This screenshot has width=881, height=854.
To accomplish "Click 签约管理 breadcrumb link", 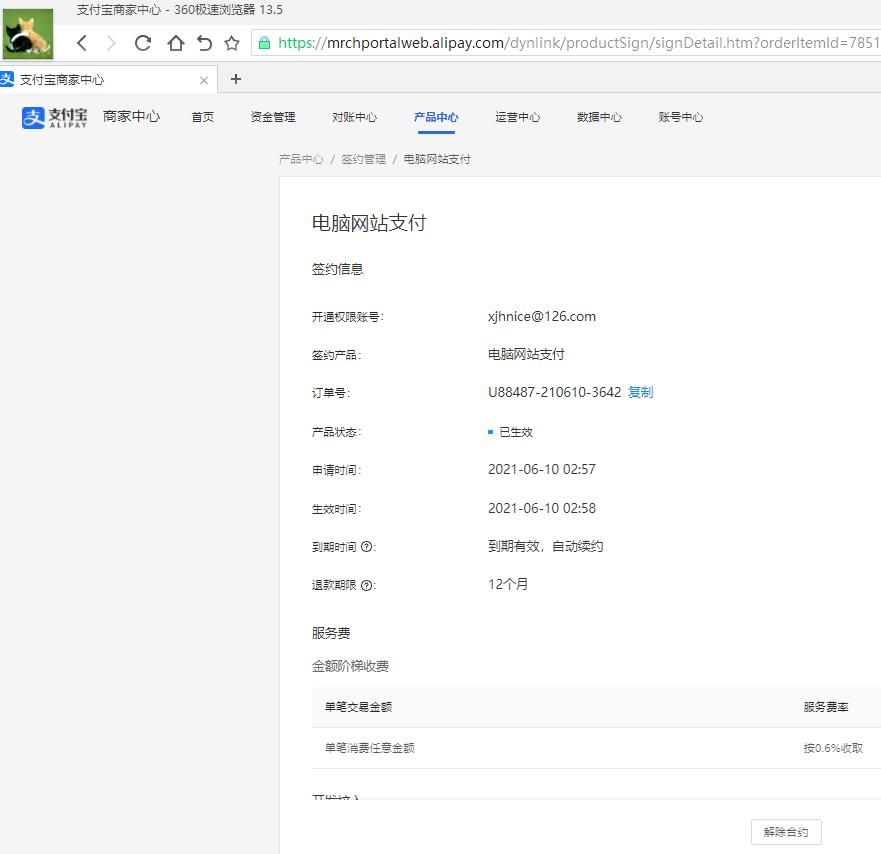I will (364, 159).
